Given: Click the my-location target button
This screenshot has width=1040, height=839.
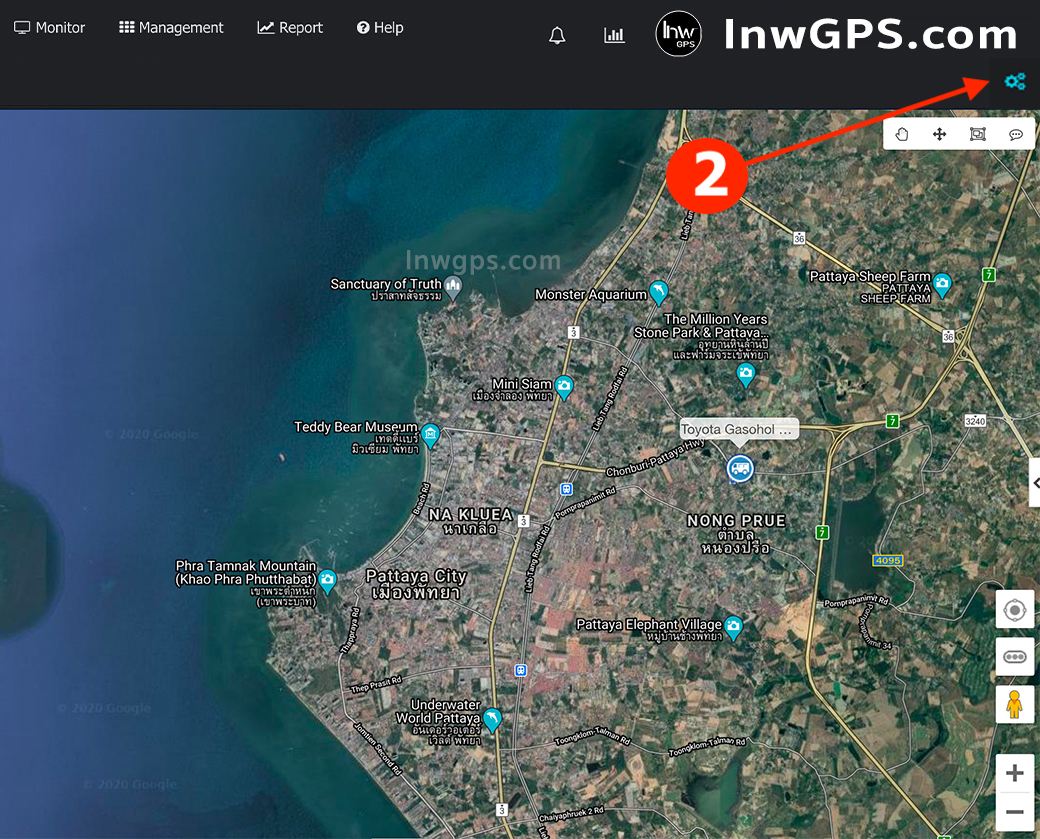Looking at the screenshot, I should (x=1015, y=609).
